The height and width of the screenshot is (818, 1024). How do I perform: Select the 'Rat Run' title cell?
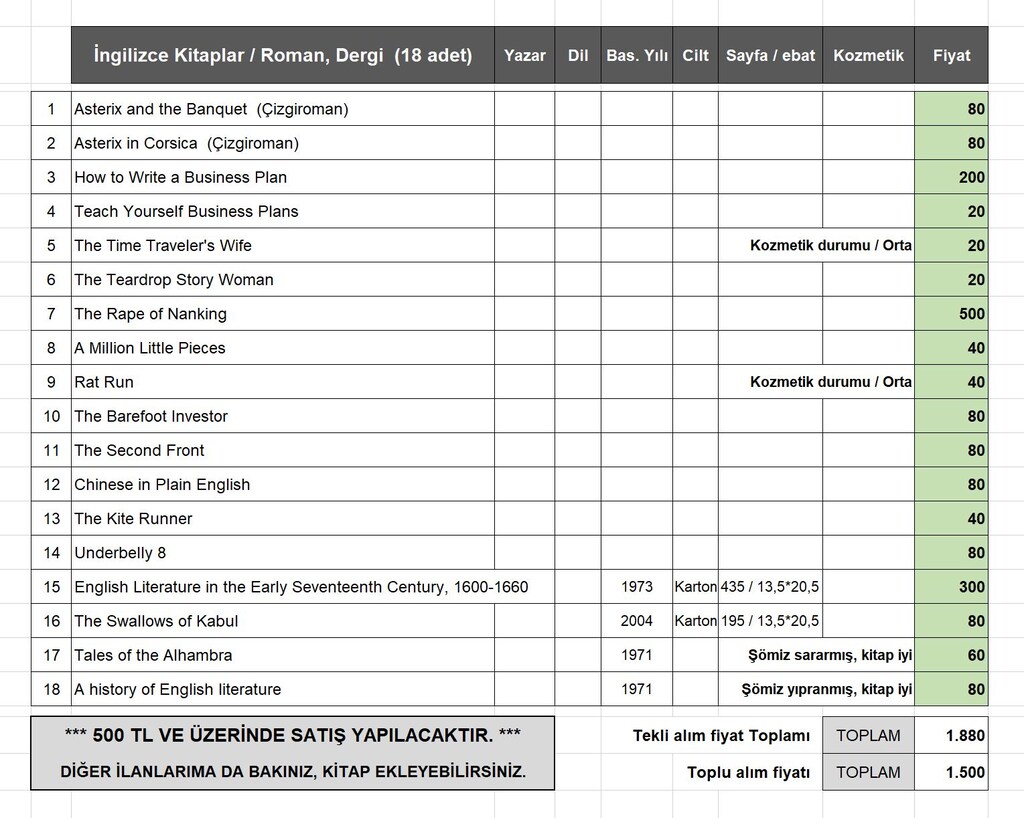[x=283, y=382]
